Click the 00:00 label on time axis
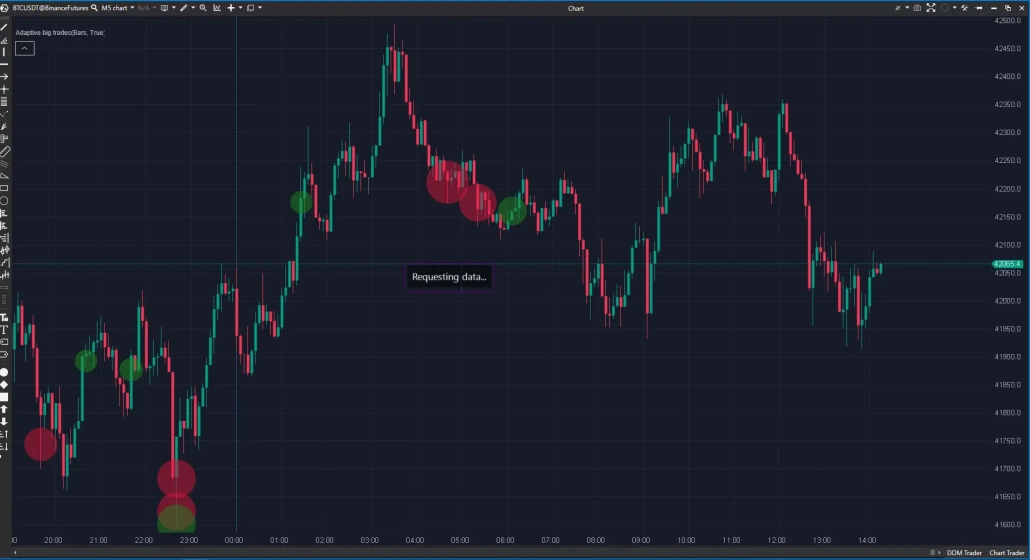Screen dimensions: 1030x560 (234, 540)
